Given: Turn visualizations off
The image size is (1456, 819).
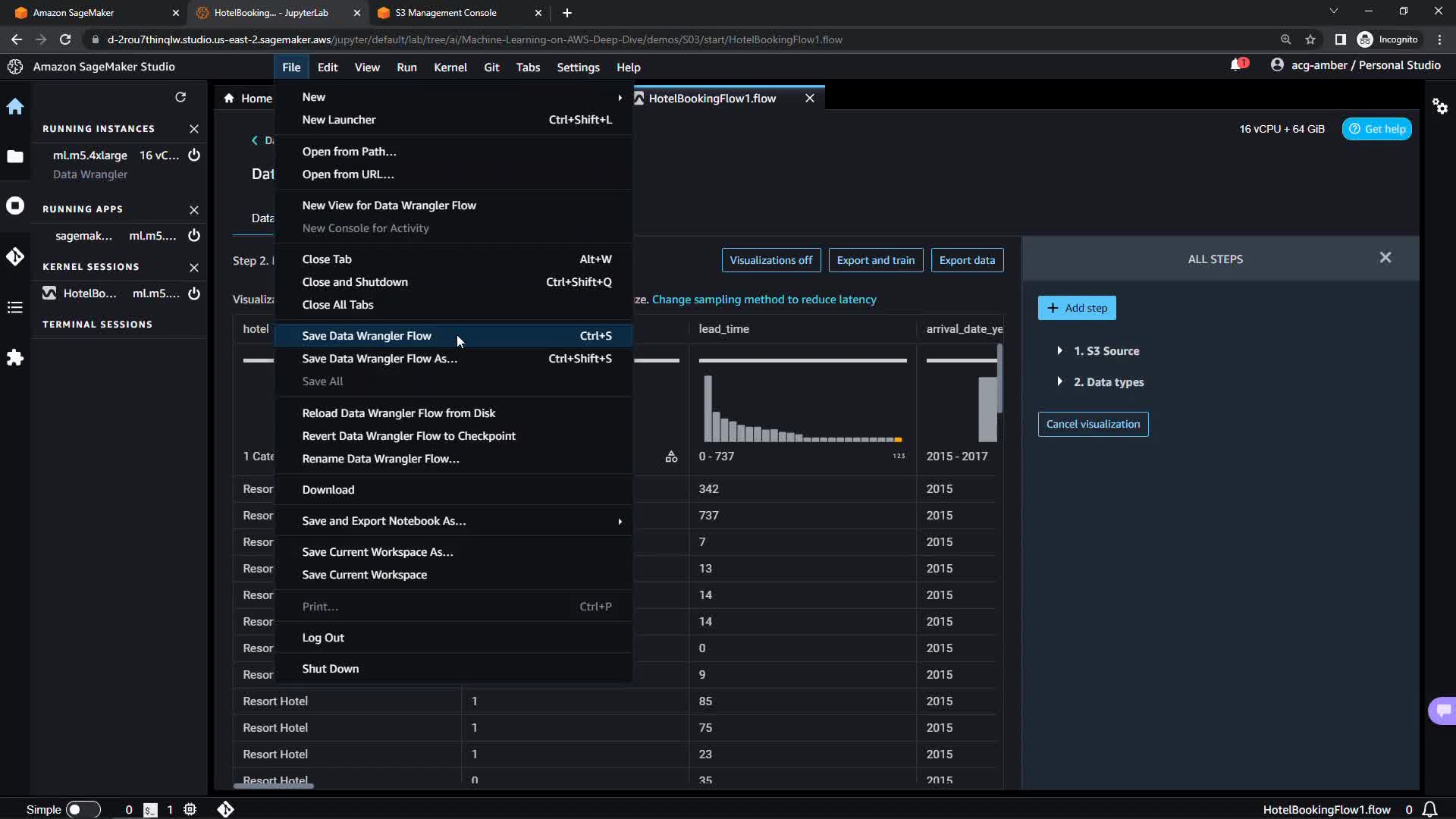Looking at the screenshot, I should pos(770,260).
